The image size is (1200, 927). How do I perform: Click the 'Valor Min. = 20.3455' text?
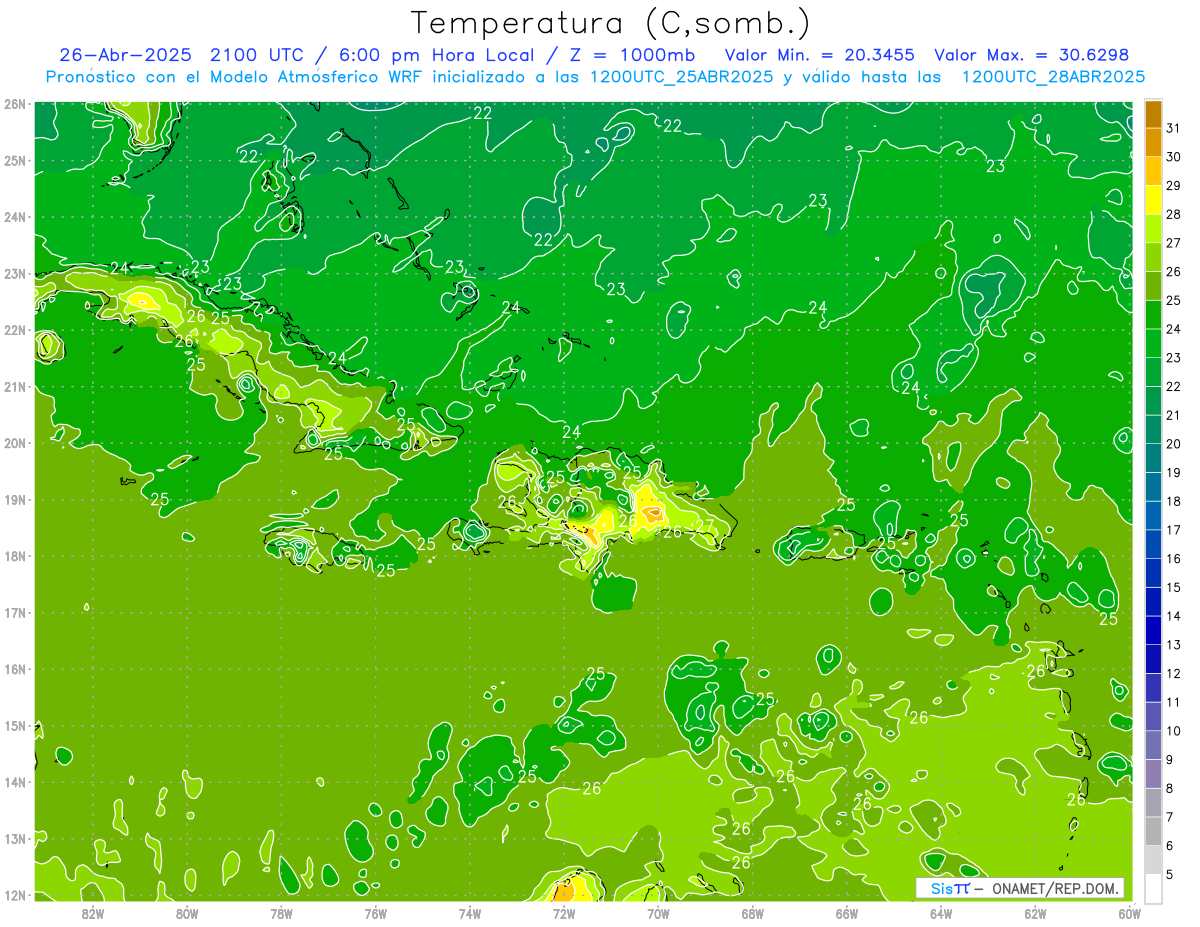pyautogui.click(x=819, y=55)
